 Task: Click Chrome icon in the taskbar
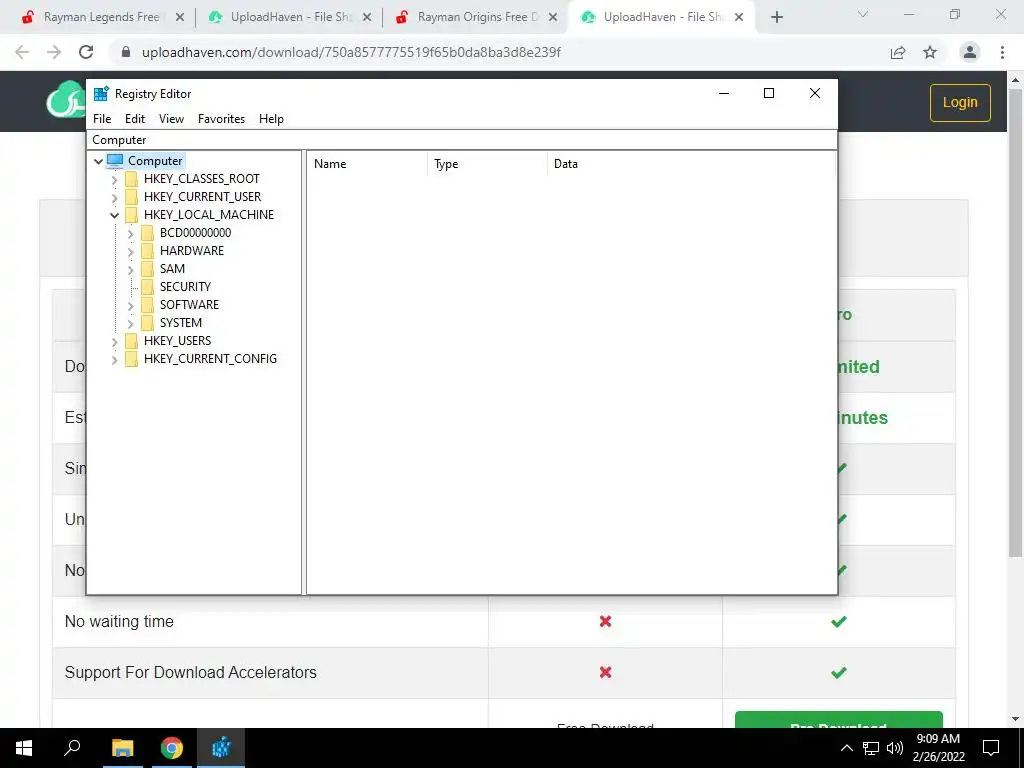tap(172, 748)
